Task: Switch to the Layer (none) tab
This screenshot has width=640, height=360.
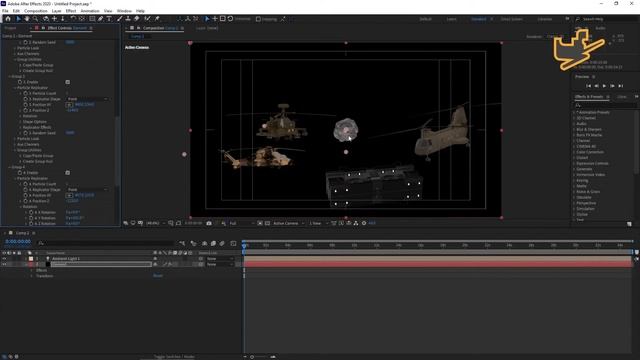Action: coord(207,28)
